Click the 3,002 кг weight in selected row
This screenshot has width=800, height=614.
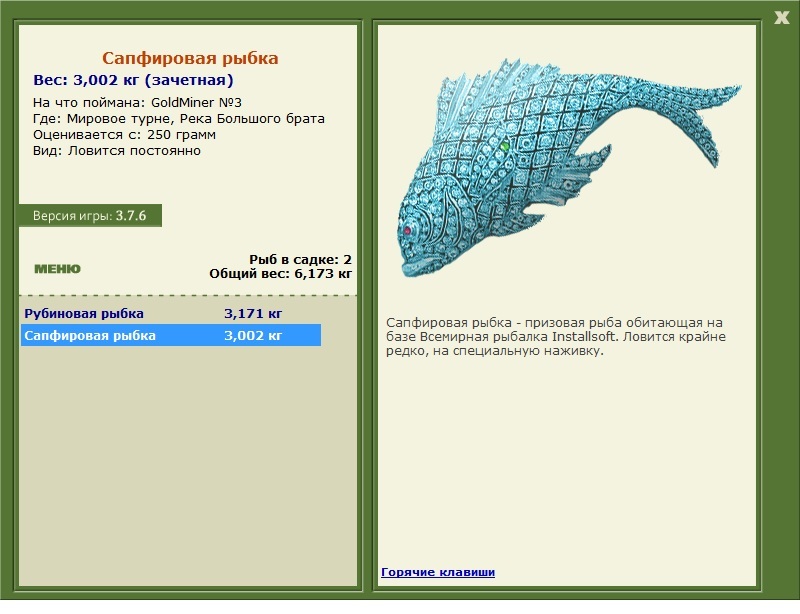click(253, 335)
